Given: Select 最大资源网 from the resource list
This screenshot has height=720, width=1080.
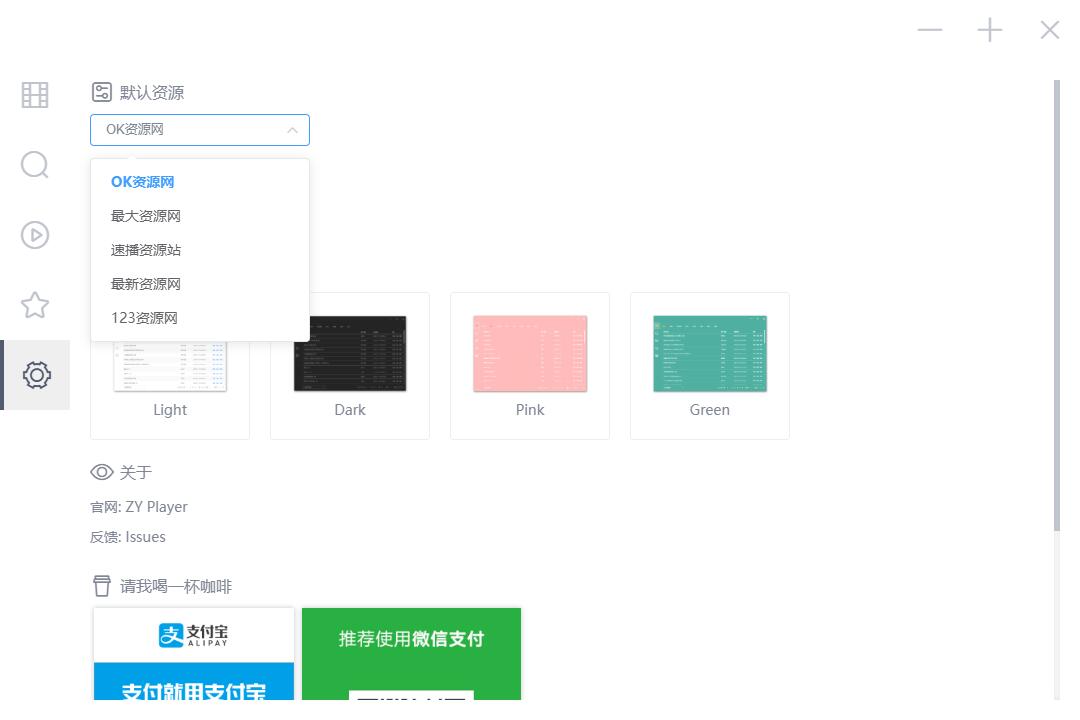Looking at the screenshot, I should (146, 216).
